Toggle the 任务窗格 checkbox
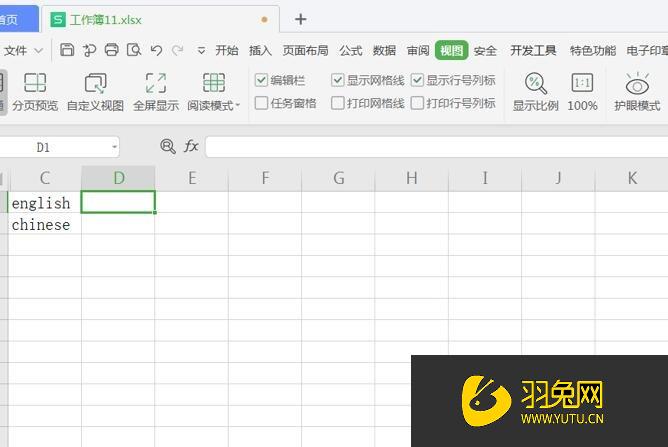This screenshot has width=668, height=447. point(261,103)
